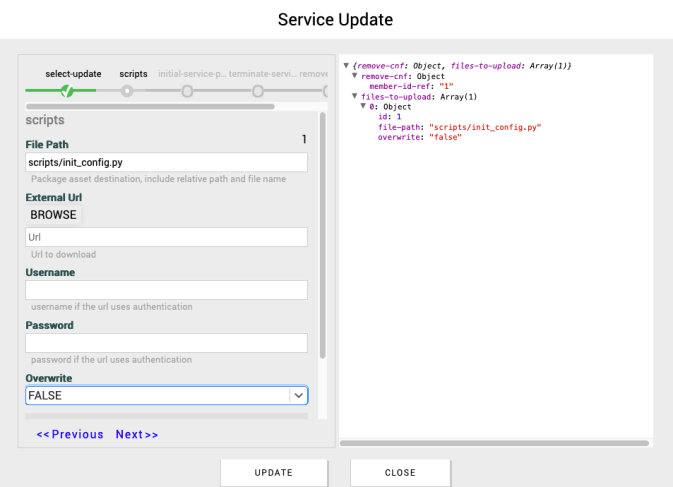Click the File Path input field
Viewport: 673px width, 487px height.
pyautogui.click(x=166, y=163)
